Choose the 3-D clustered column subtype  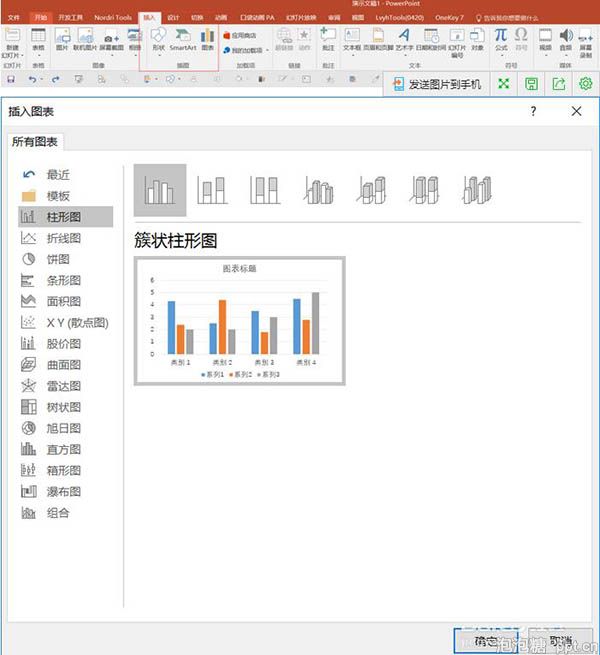pos(318,190)
